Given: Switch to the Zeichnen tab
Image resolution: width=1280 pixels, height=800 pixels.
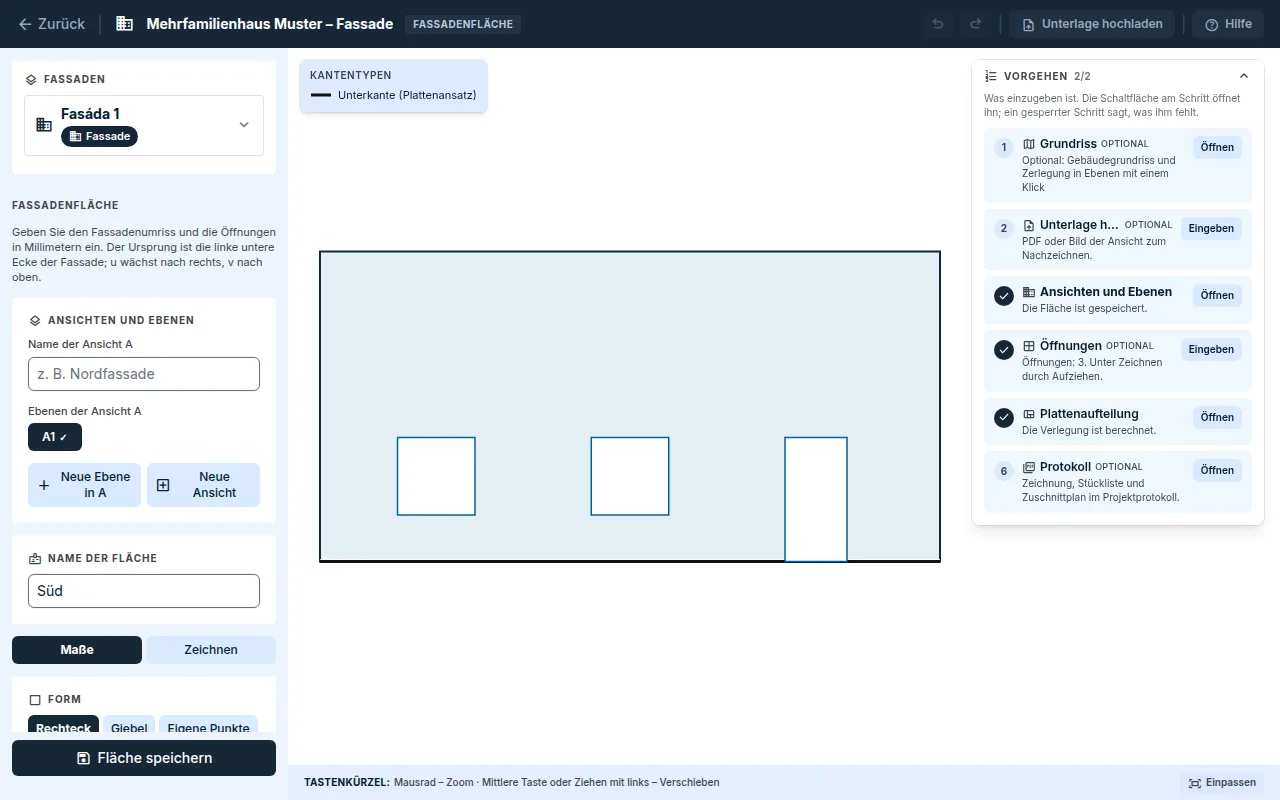Looking at the screenshot, I should click(x=211, y=650).
